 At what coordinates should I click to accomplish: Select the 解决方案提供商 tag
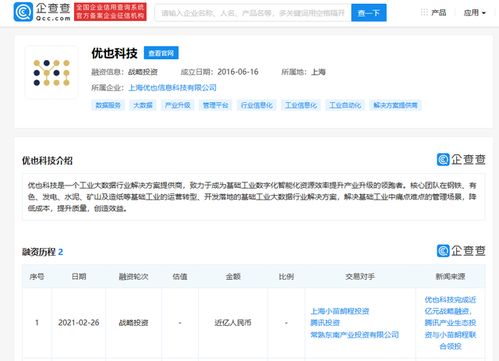pos(395,105)
